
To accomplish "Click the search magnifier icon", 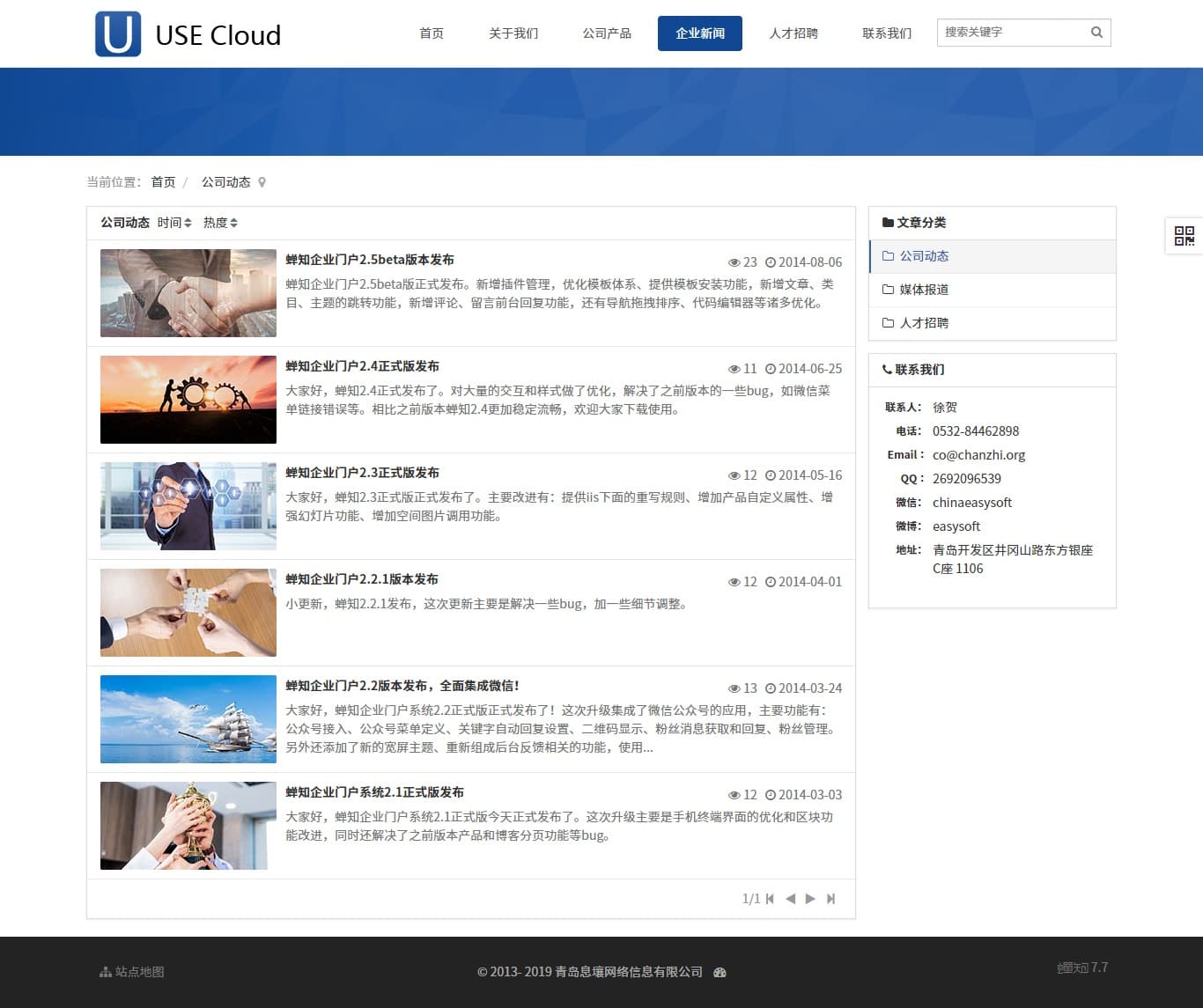I will (x=1096, y=33).
